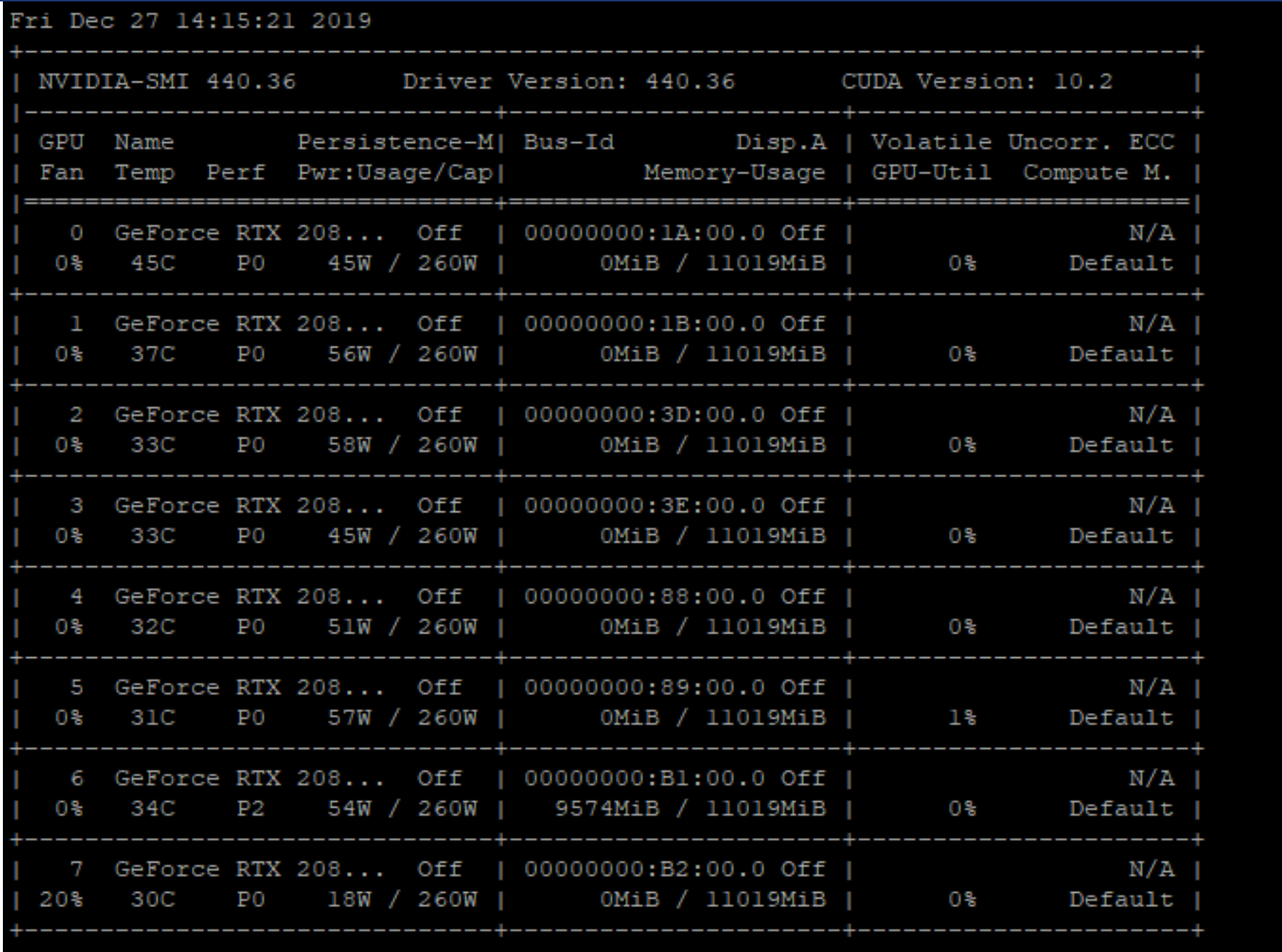Click the Volatile Uncorr. ECC header
This screenshot has height=952, width=1282.
tap(1023, 142)
